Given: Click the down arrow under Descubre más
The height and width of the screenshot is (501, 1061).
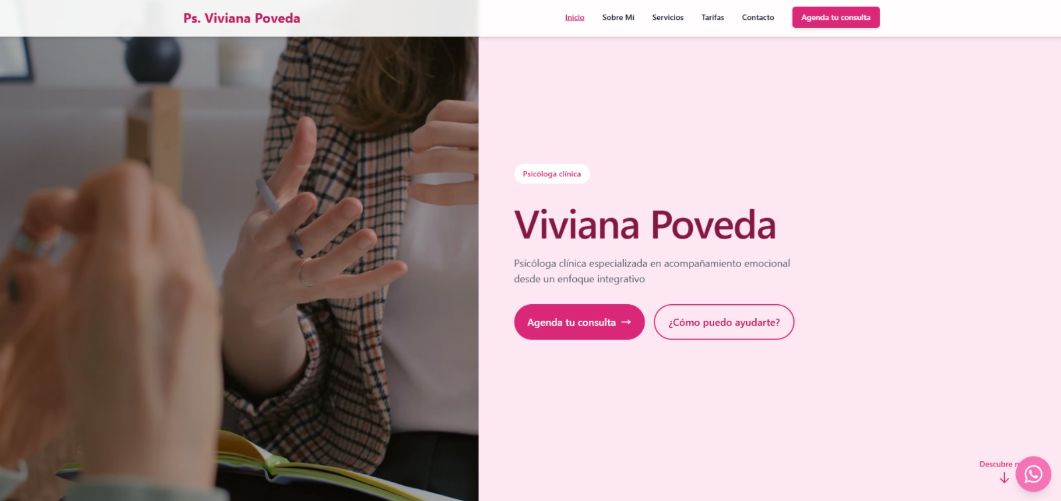Looking at the screenshot, I should (1004, 478).
